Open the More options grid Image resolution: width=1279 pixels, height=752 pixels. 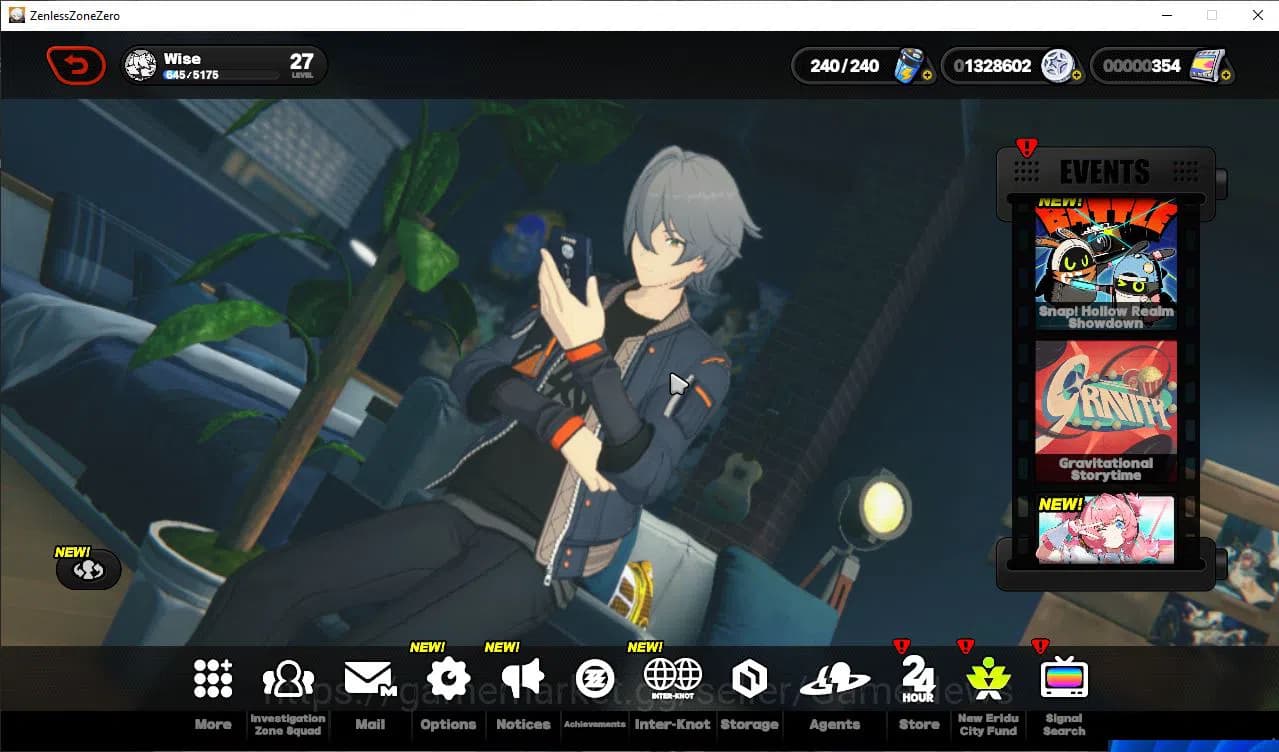(212, 676)
